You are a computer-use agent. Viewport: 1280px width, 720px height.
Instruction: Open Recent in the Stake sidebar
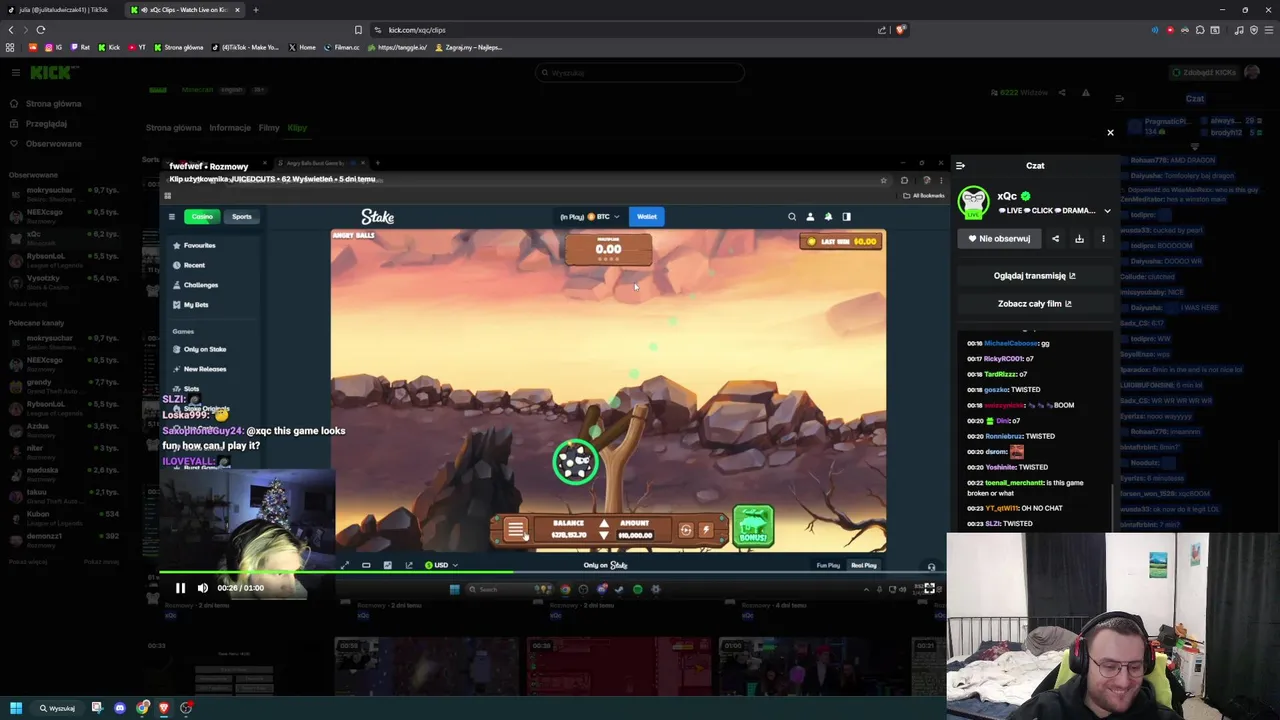(189, 266)
